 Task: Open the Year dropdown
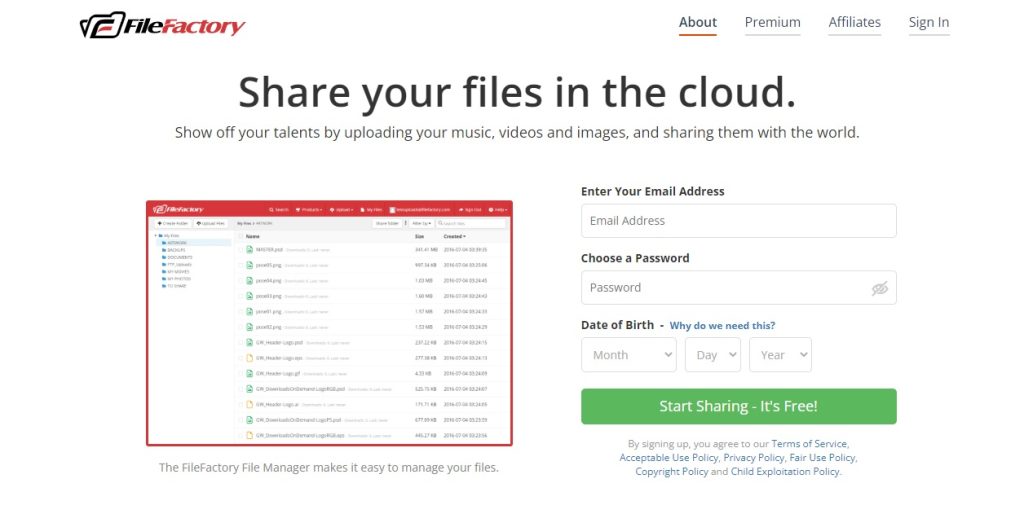(x=780, y=355)
